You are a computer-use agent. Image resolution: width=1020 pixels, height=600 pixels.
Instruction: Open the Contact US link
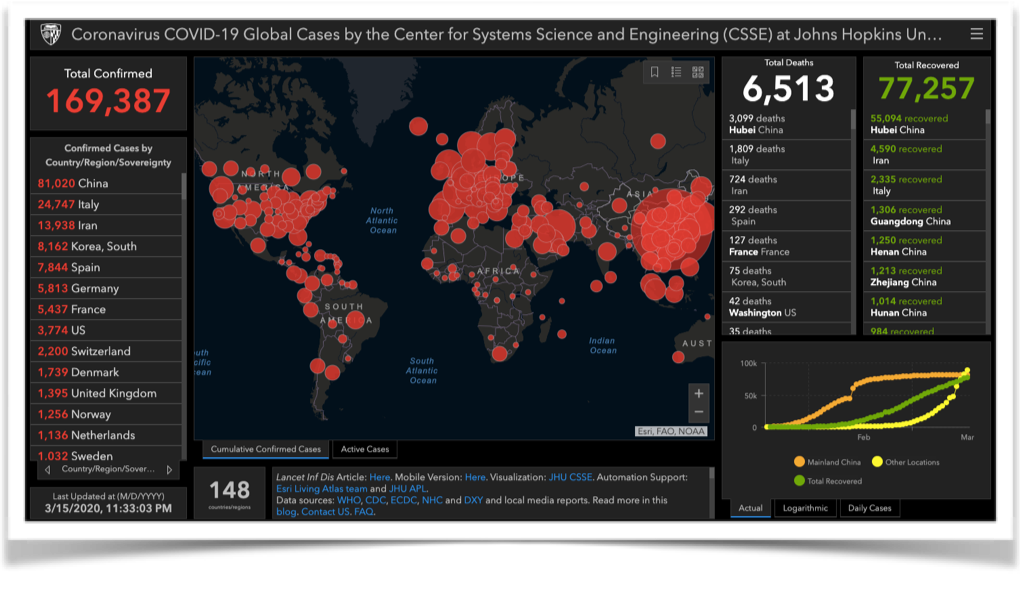pyautogui.click(x=325, y=512)
